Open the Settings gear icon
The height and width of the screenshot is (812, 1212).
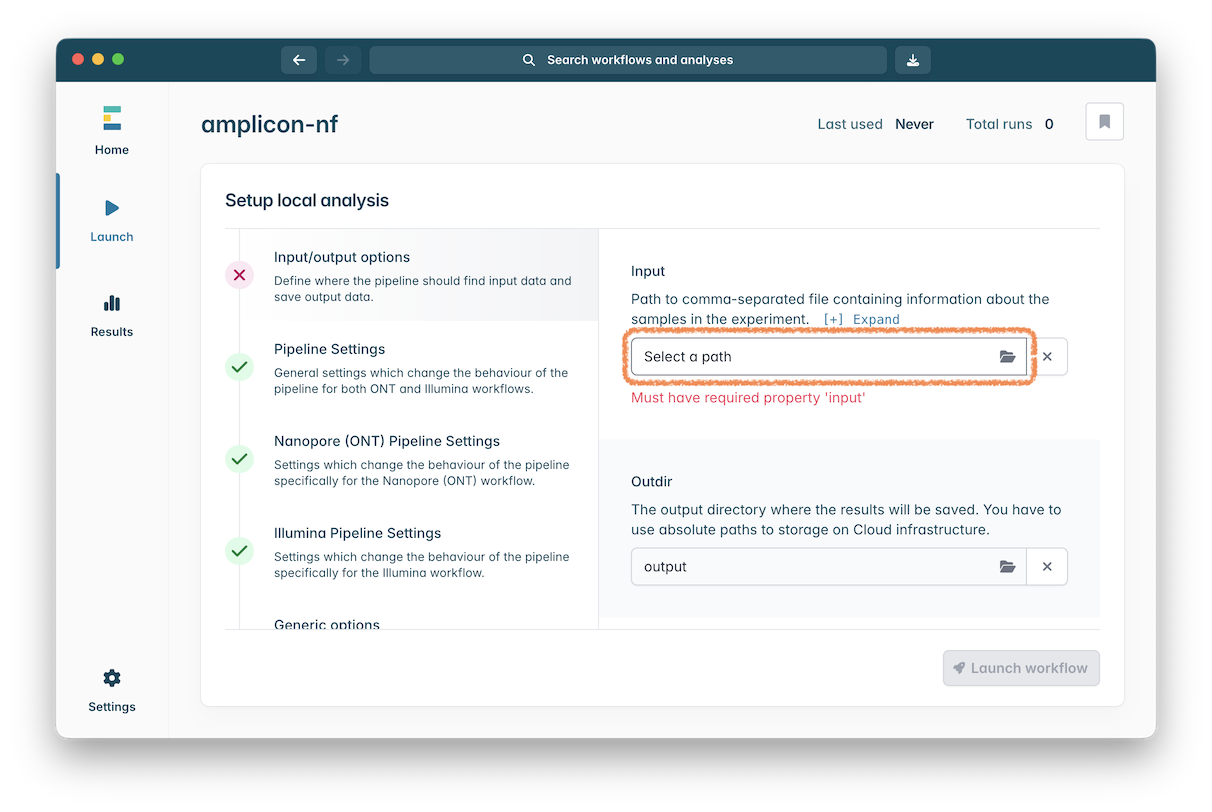point(111,678)
